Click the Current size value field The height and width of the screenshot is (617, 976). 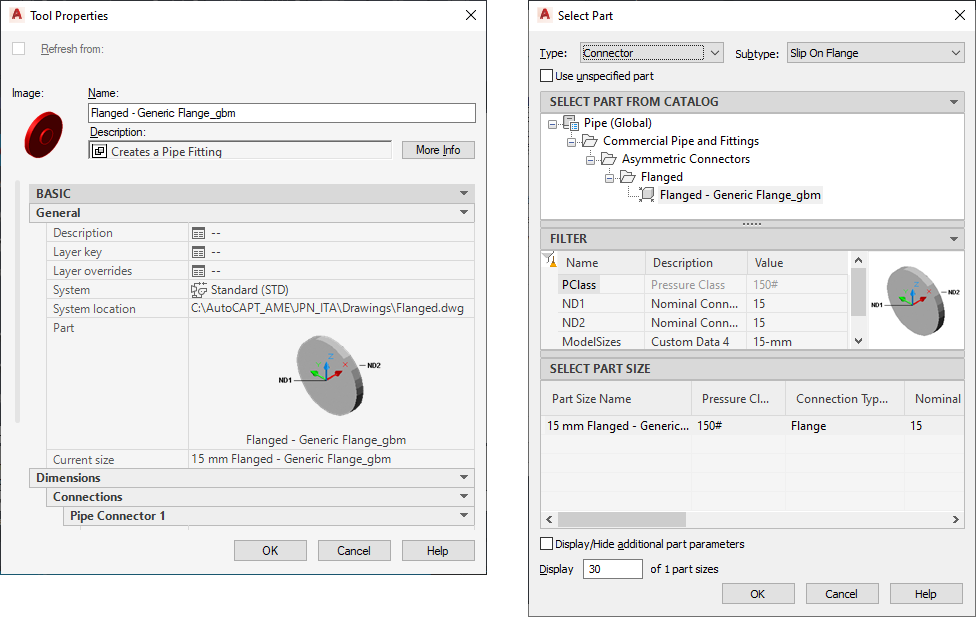click(x=331, y=459)
